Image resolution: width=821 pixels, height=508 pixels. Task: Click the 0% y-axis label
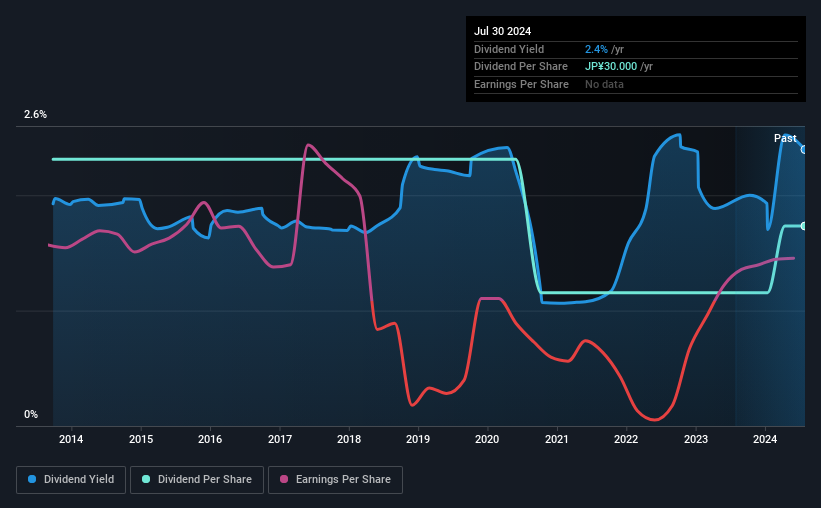click(31, 414)
